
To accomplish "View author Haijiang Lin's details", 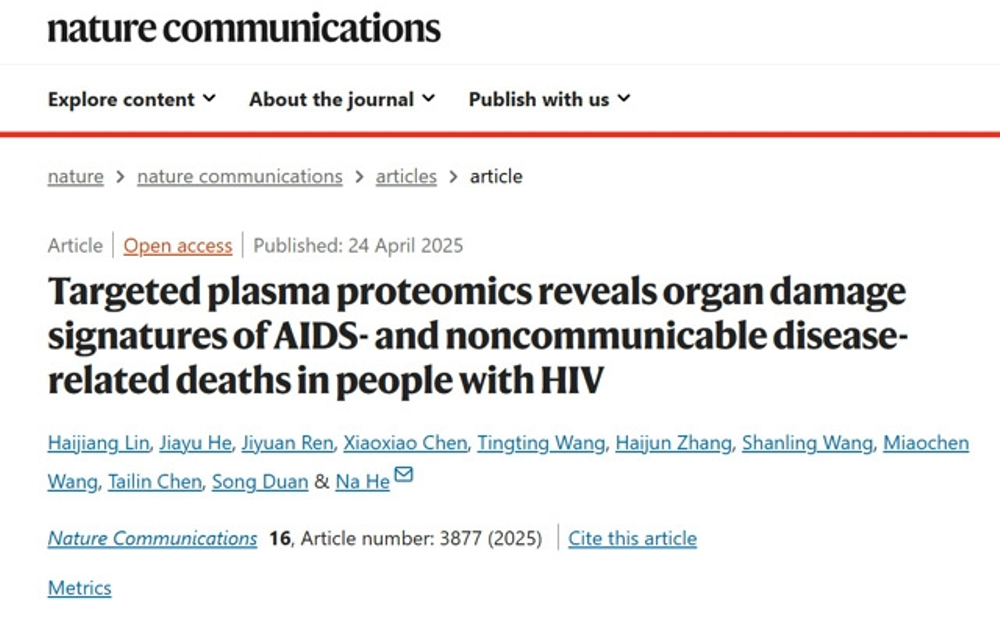I will 98,443.
